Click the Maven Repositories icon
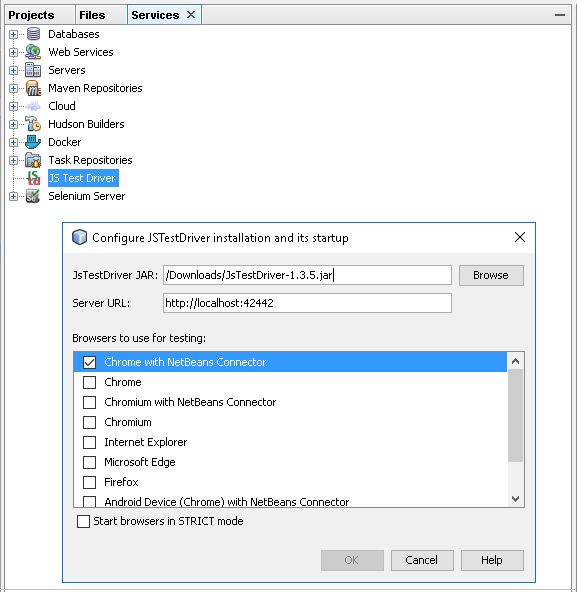577x592 pixels. point(33,88)
